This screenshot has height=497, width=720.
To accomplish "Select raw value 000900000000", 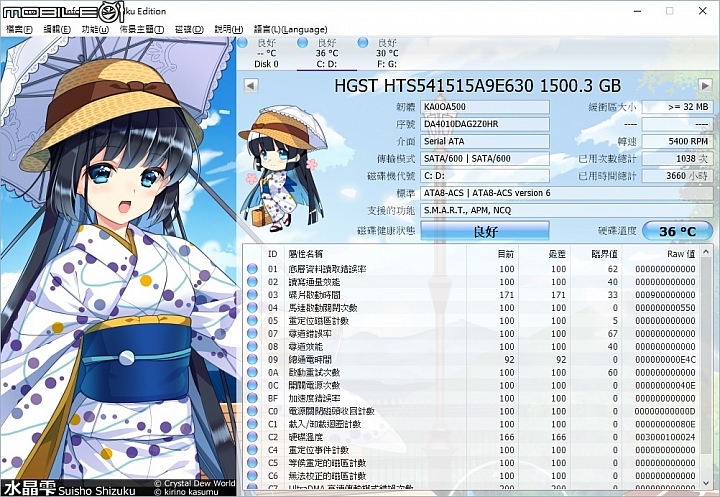I will point(665,294).
